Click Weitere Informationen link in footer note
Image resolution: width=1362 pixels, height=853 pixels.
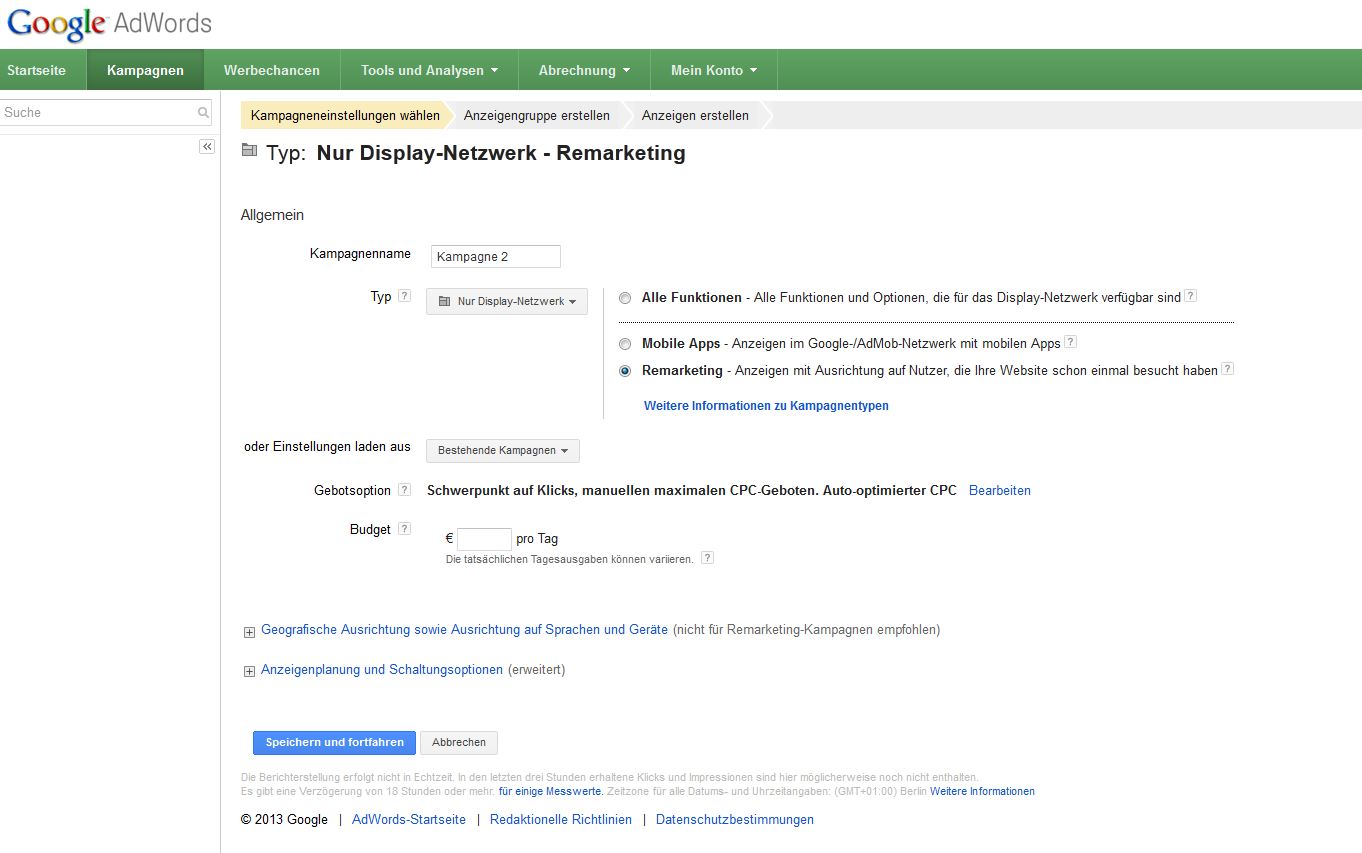(982, 791)
